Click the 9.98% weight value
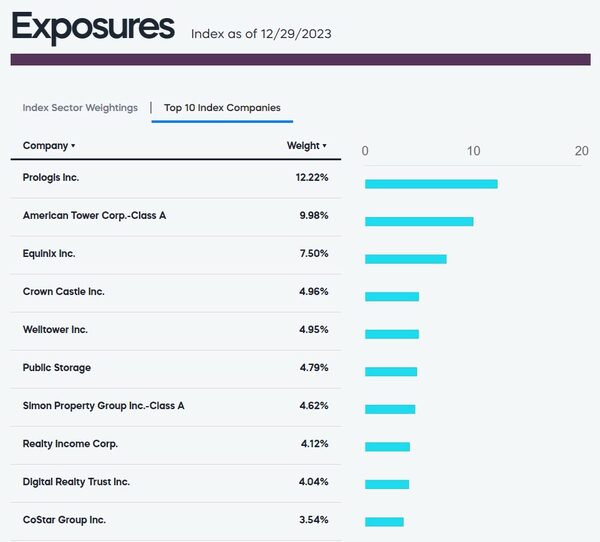Image resolution: width=600 pixels, height=542 pixels. tap(314, 215)
